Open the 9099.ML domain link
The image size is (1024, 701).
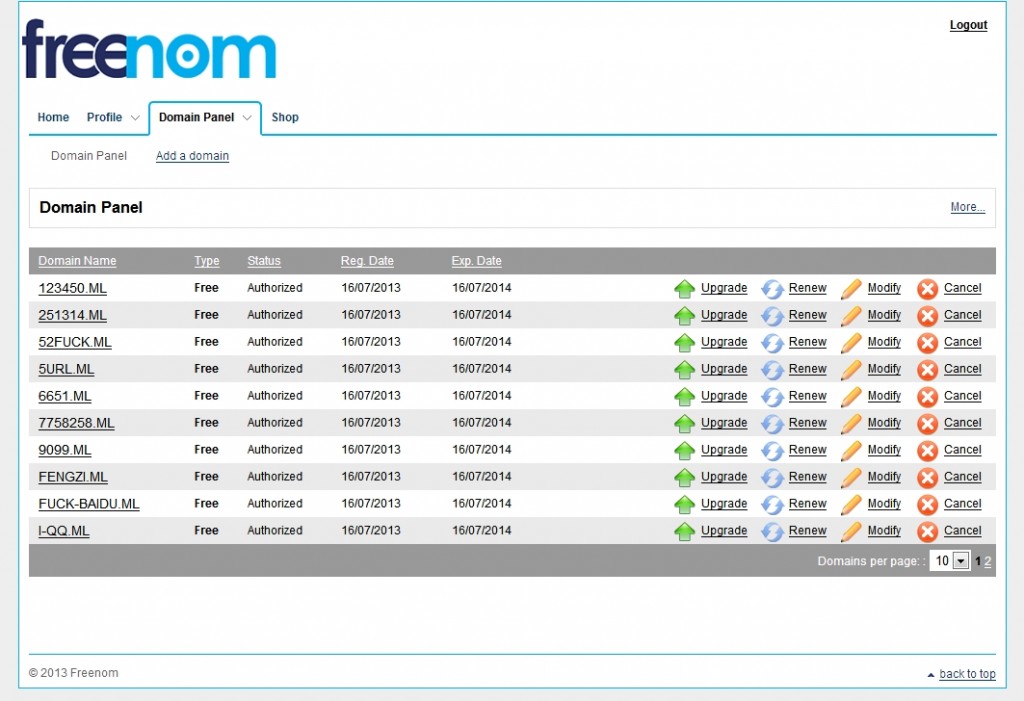(65, 450)
